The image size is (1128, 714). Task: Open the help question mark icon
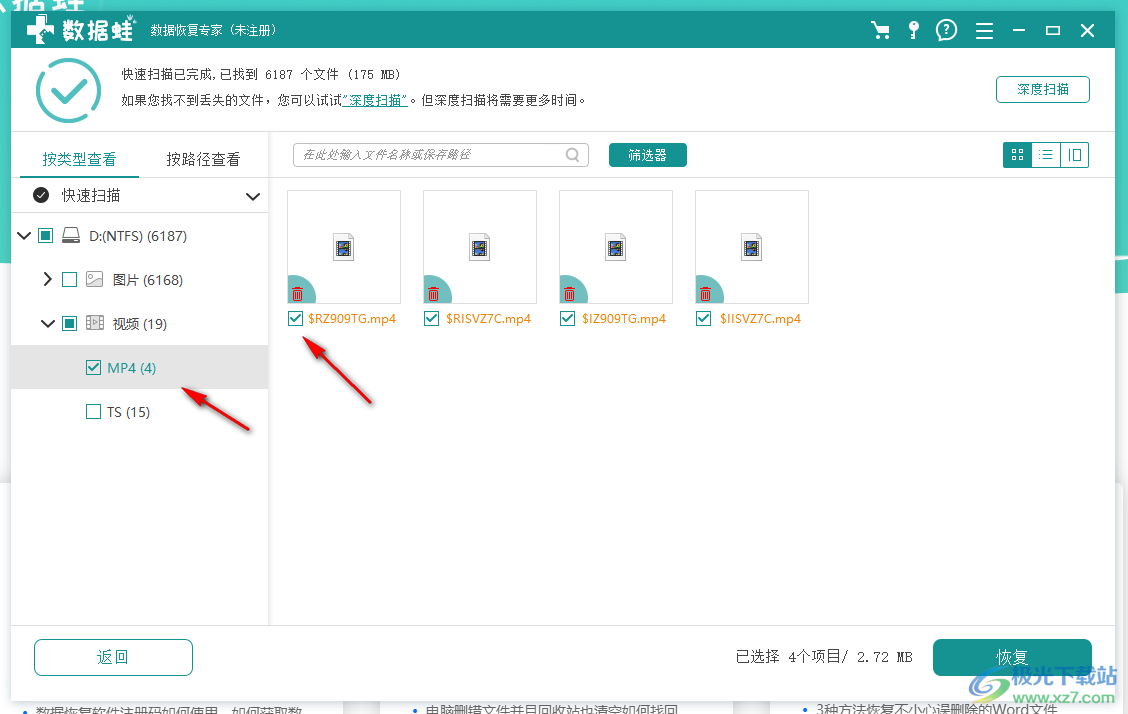point(946,30)
